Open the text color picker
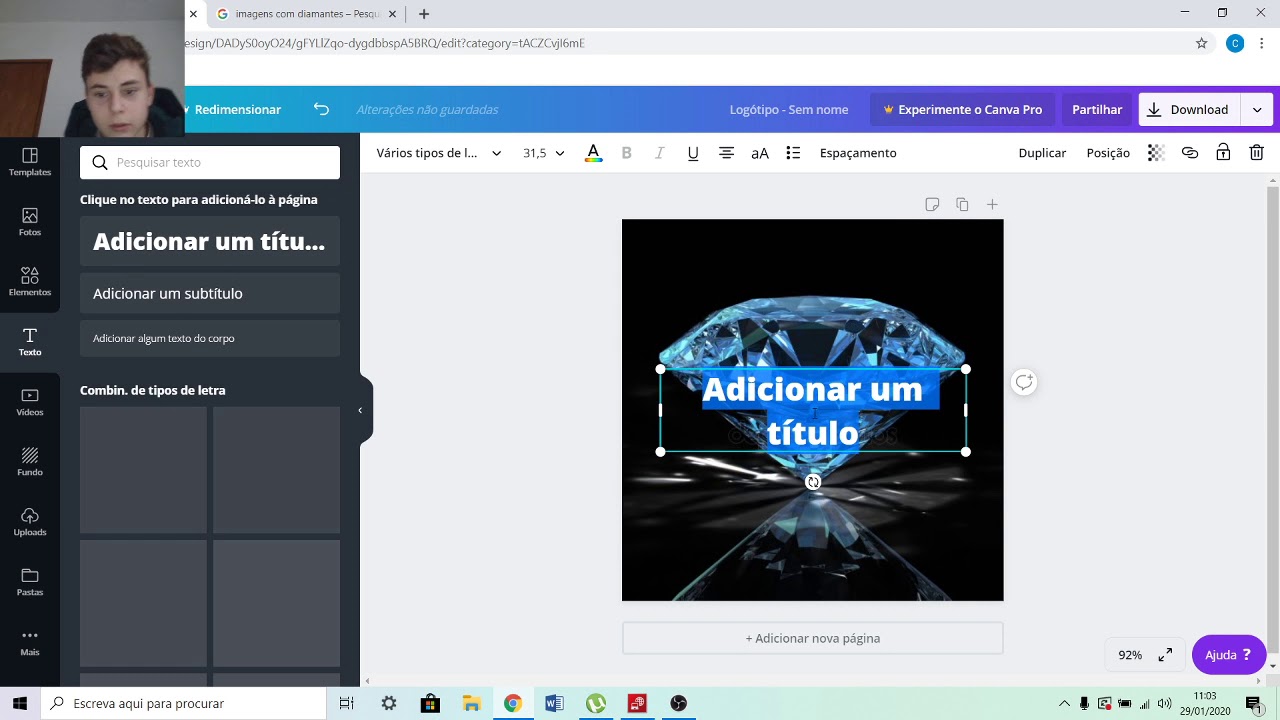 click(x=593, y=153)
